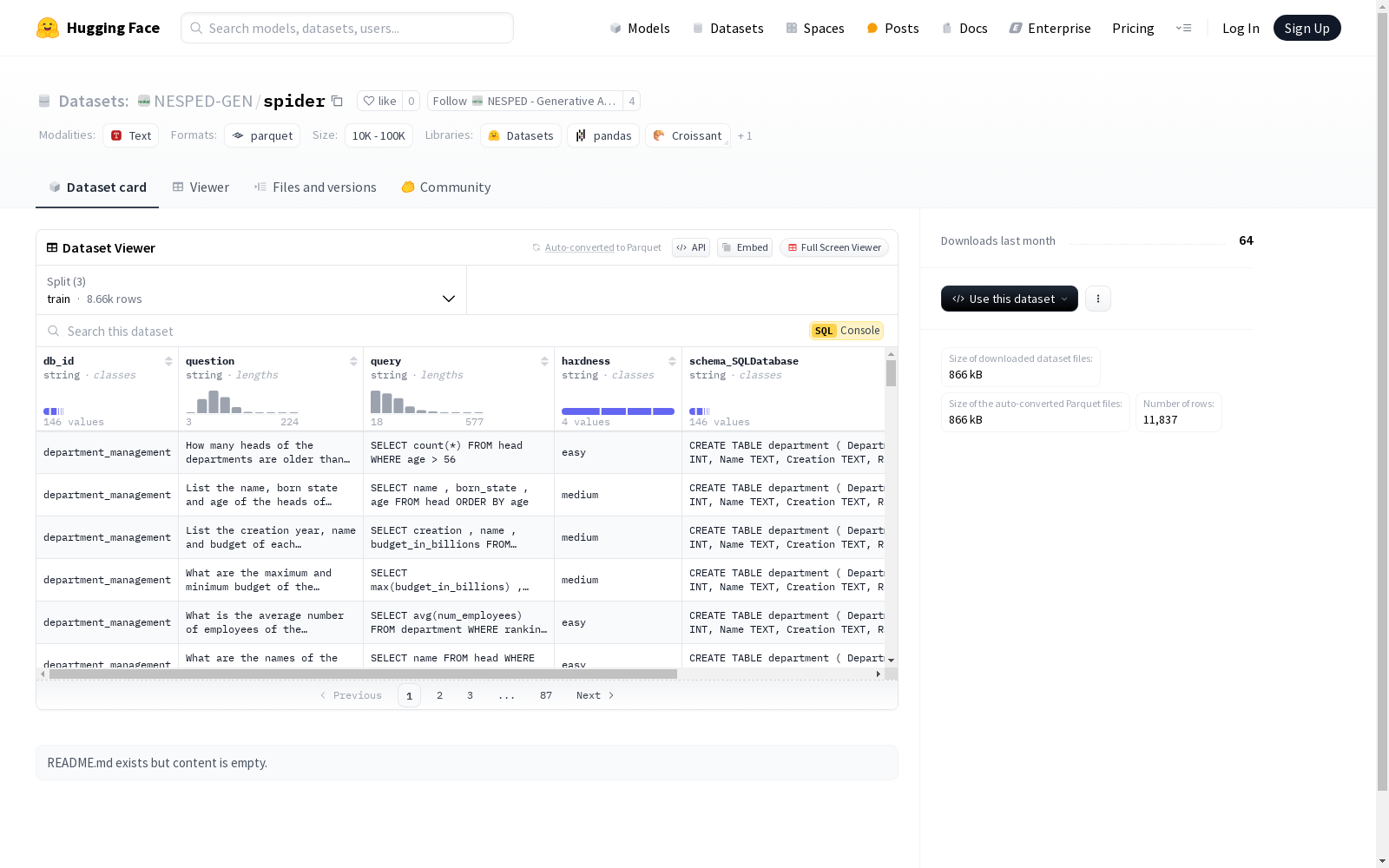Expand the Split train dropdown
This screenshot has height=868, width=1389.
251,290
